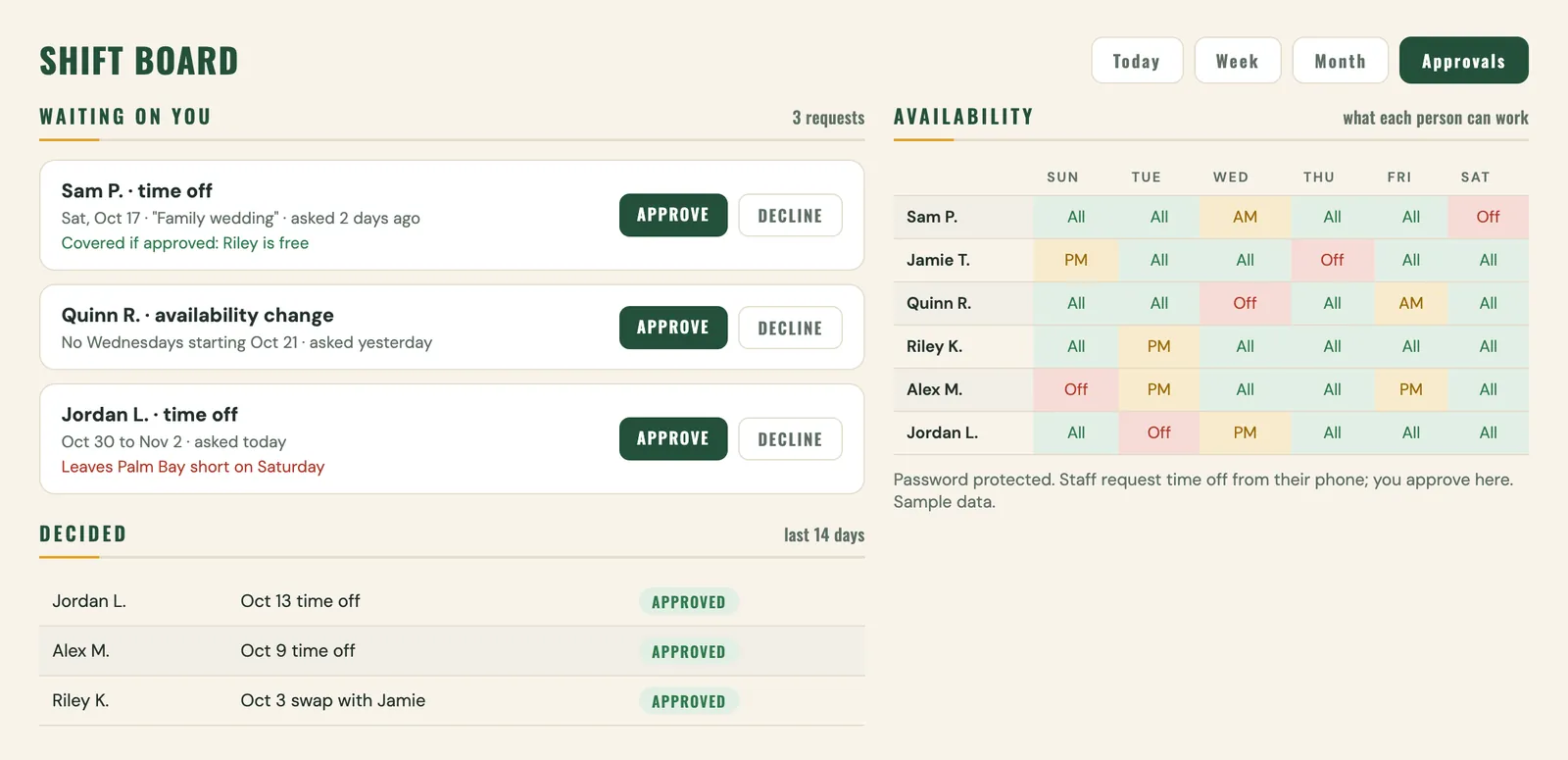
Task: Click the SHIFT BOARD title
Action: tap(139, 61)
